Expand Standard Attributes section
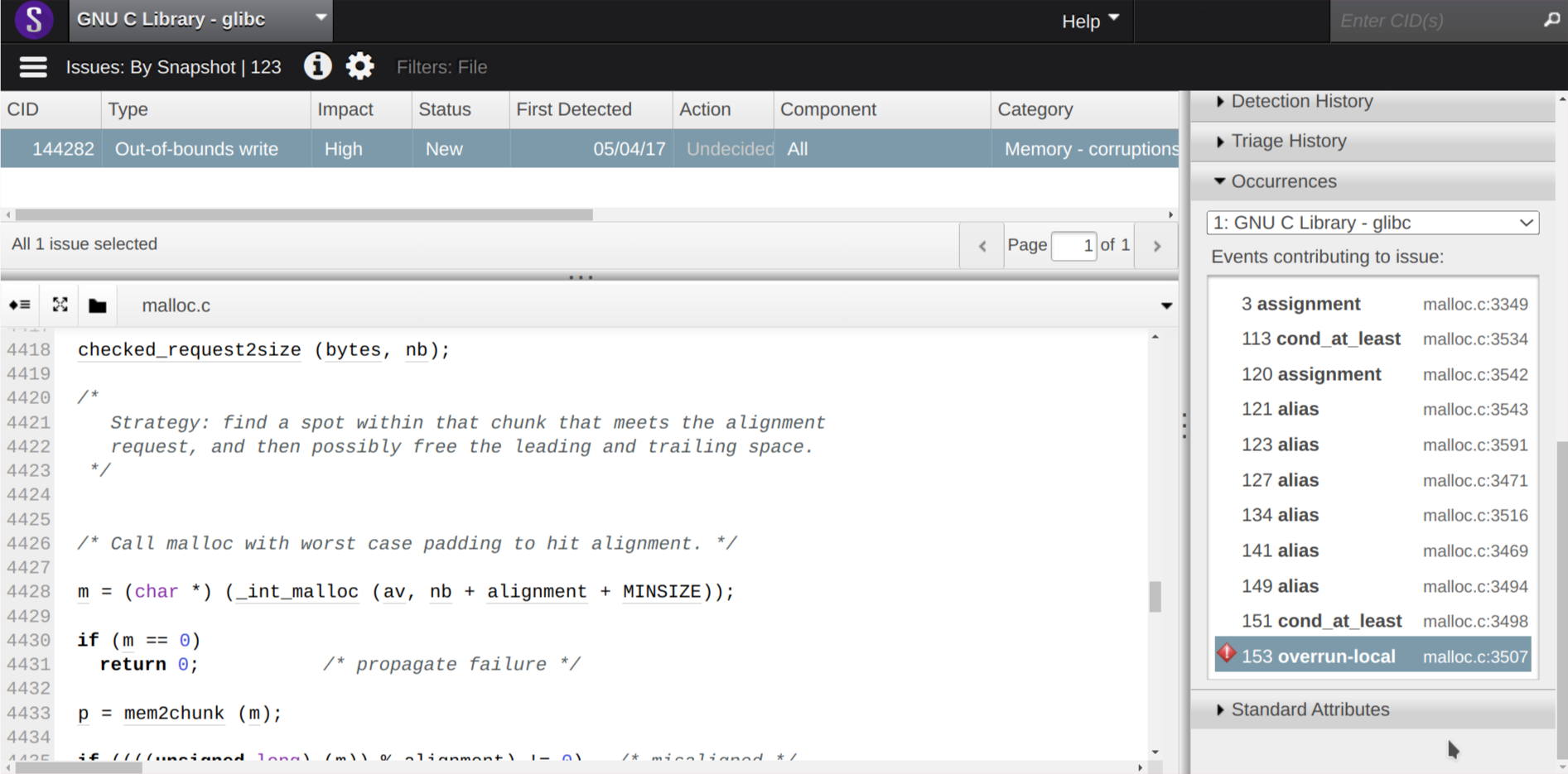 pos(1373,709)
